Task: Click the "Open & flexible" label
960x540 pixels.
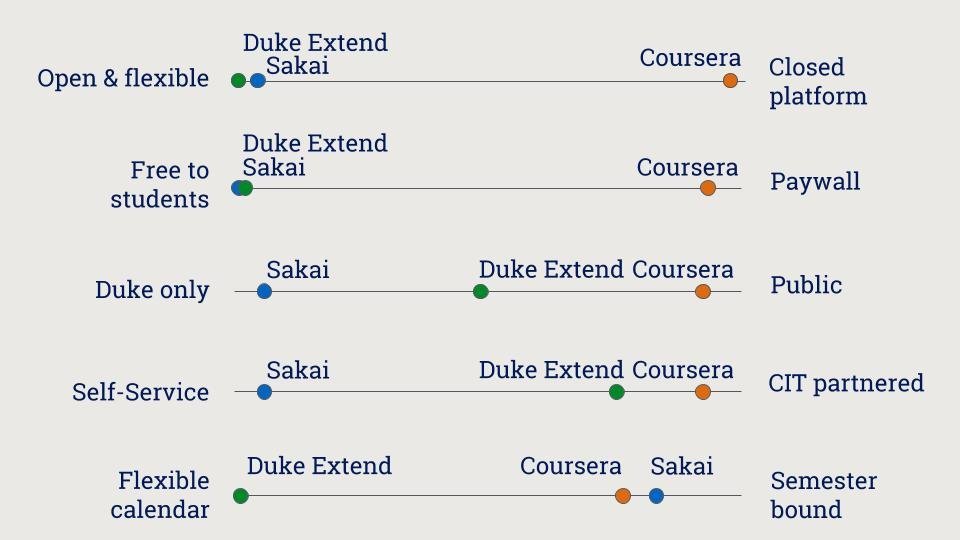Action: tap(123, 78)
